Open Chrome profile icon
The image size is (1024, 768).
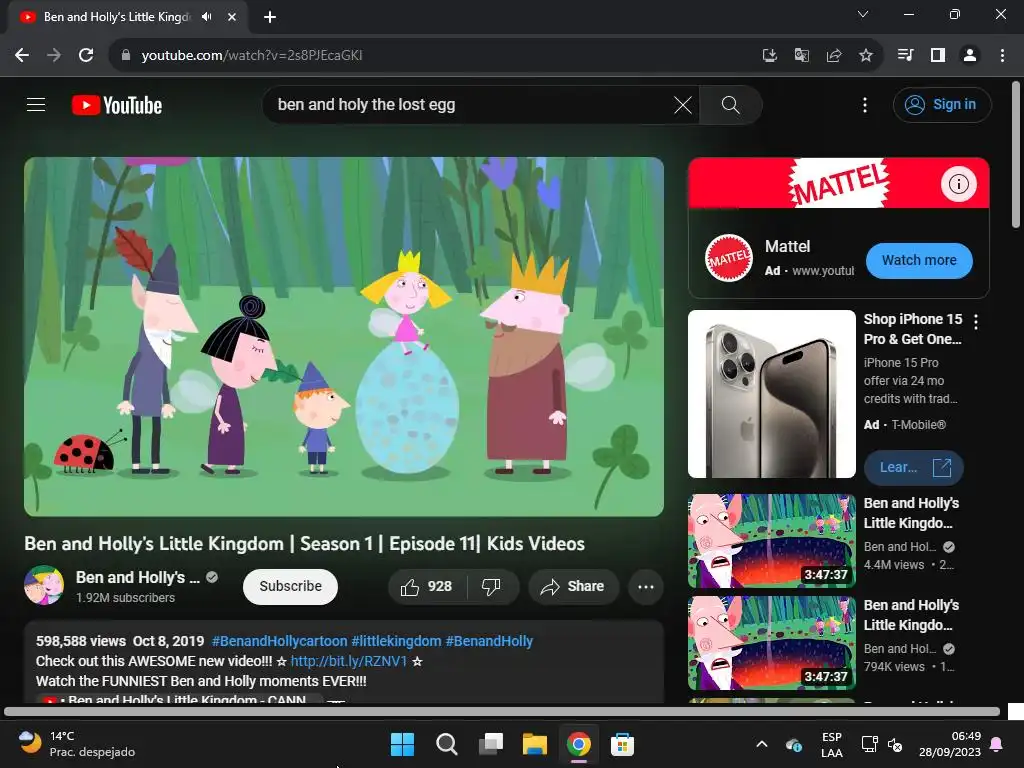970,56
